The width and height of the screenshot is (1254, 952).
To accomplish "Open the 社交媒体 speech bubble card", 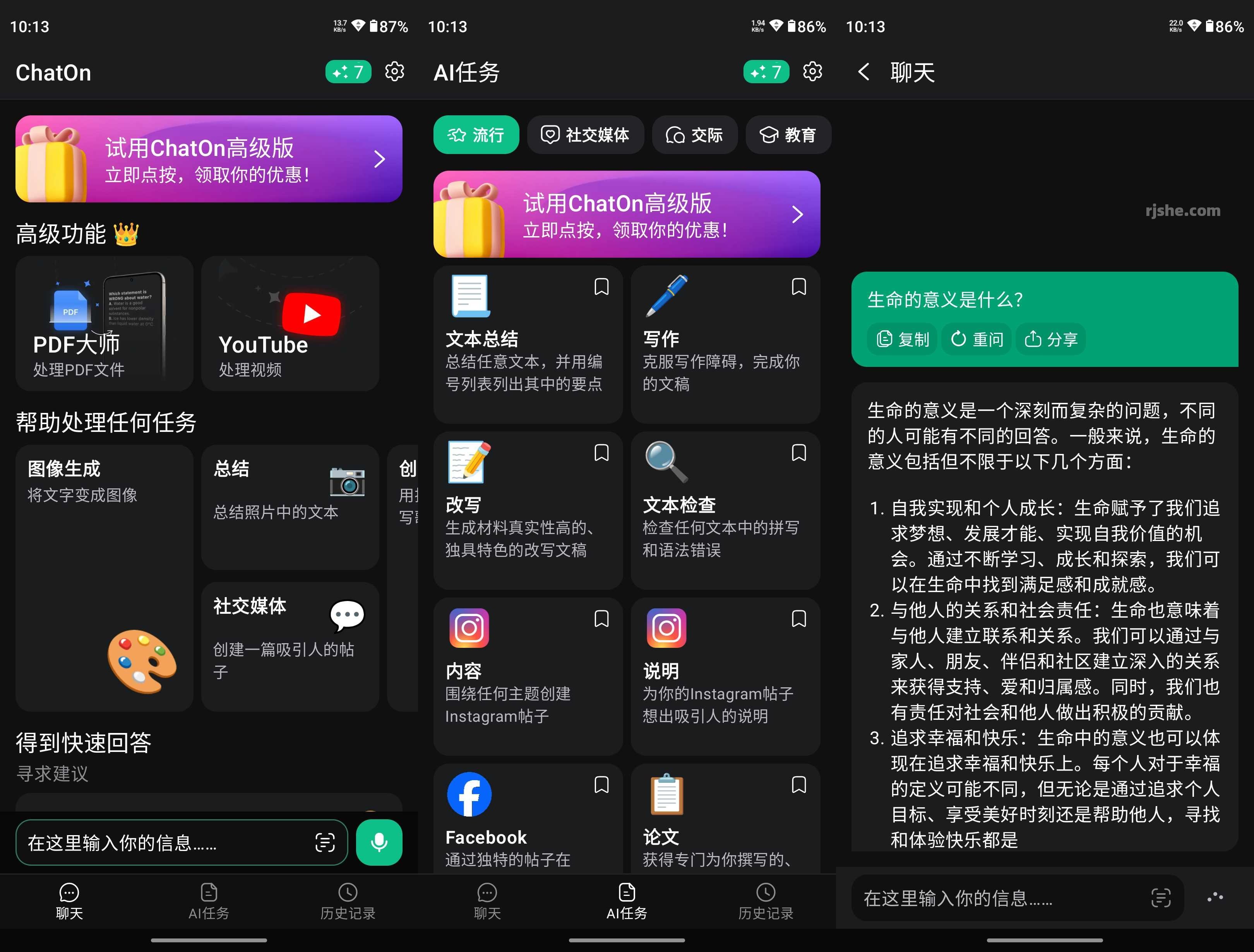I will pyautogui.click(x=290, y=646).
